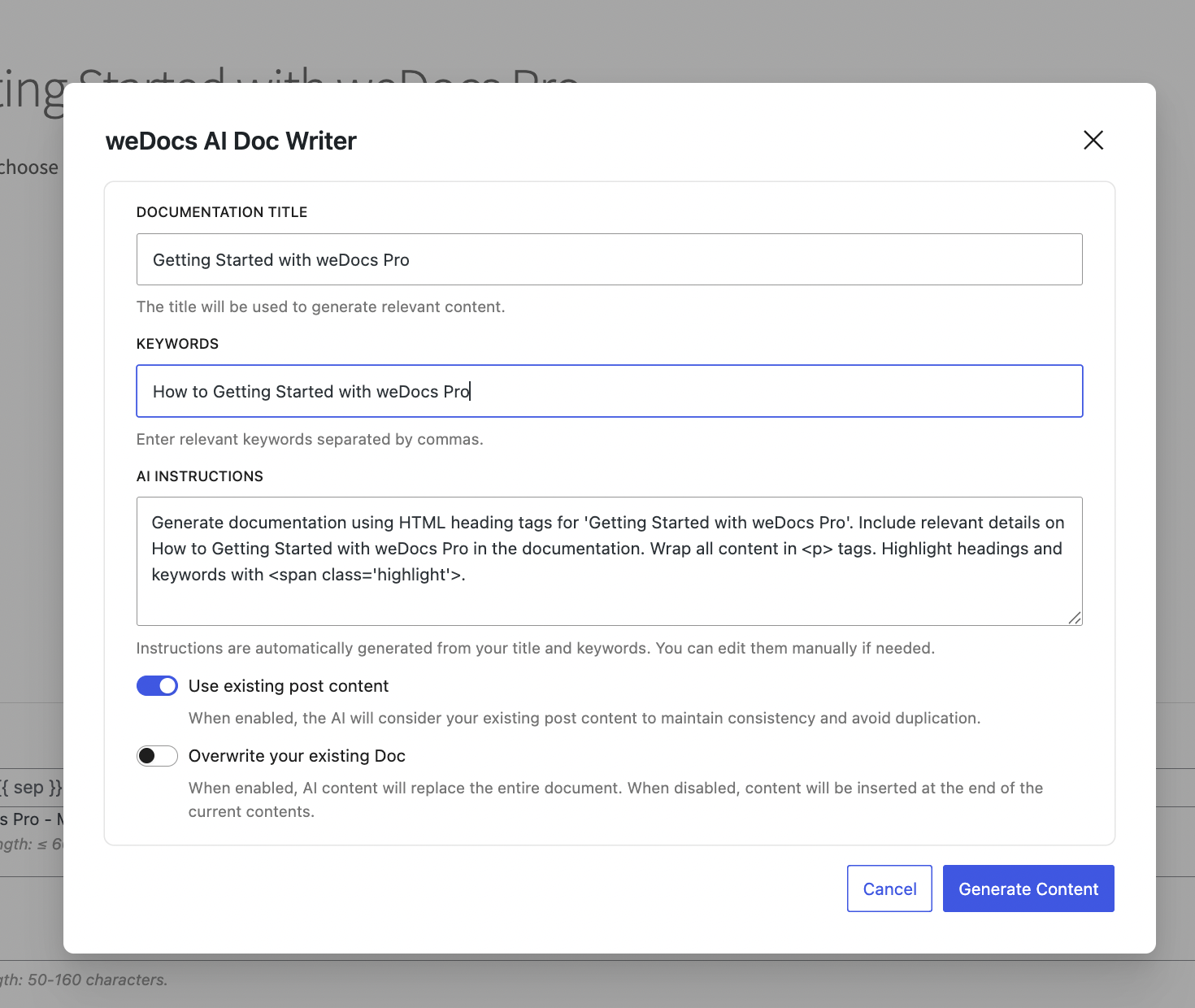Image resolution: width=1195 pixels, height=1008 pixels.
Task: Click the 'Use existing post content' label
Action: tap(289, 686)
